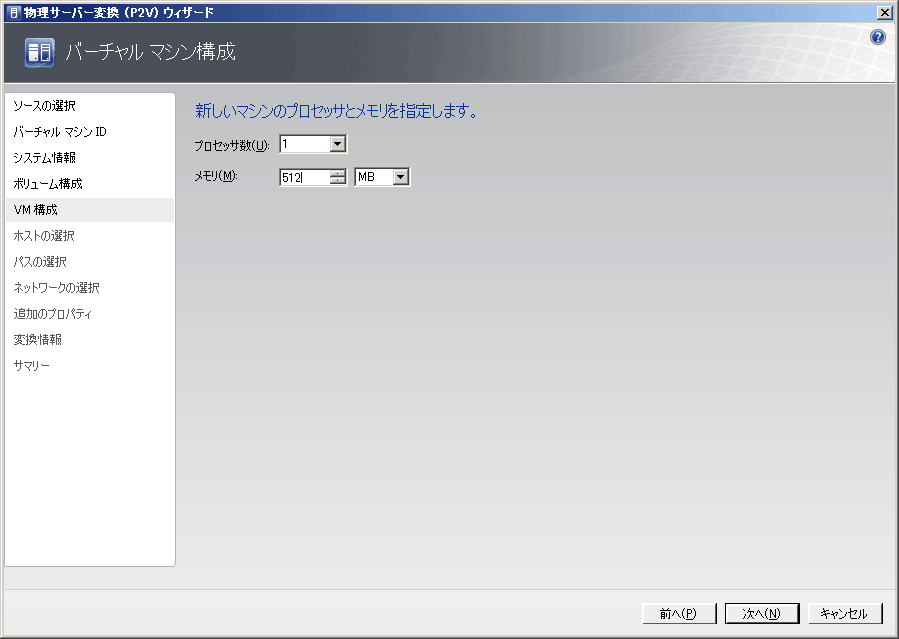Open the help icon in the banner

(877, 37)
